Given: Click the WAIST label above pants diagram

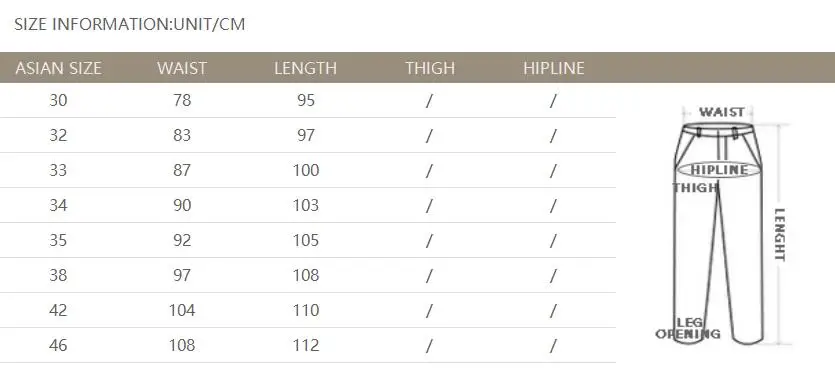Looking at the screenshot, I should pos(722,112).
